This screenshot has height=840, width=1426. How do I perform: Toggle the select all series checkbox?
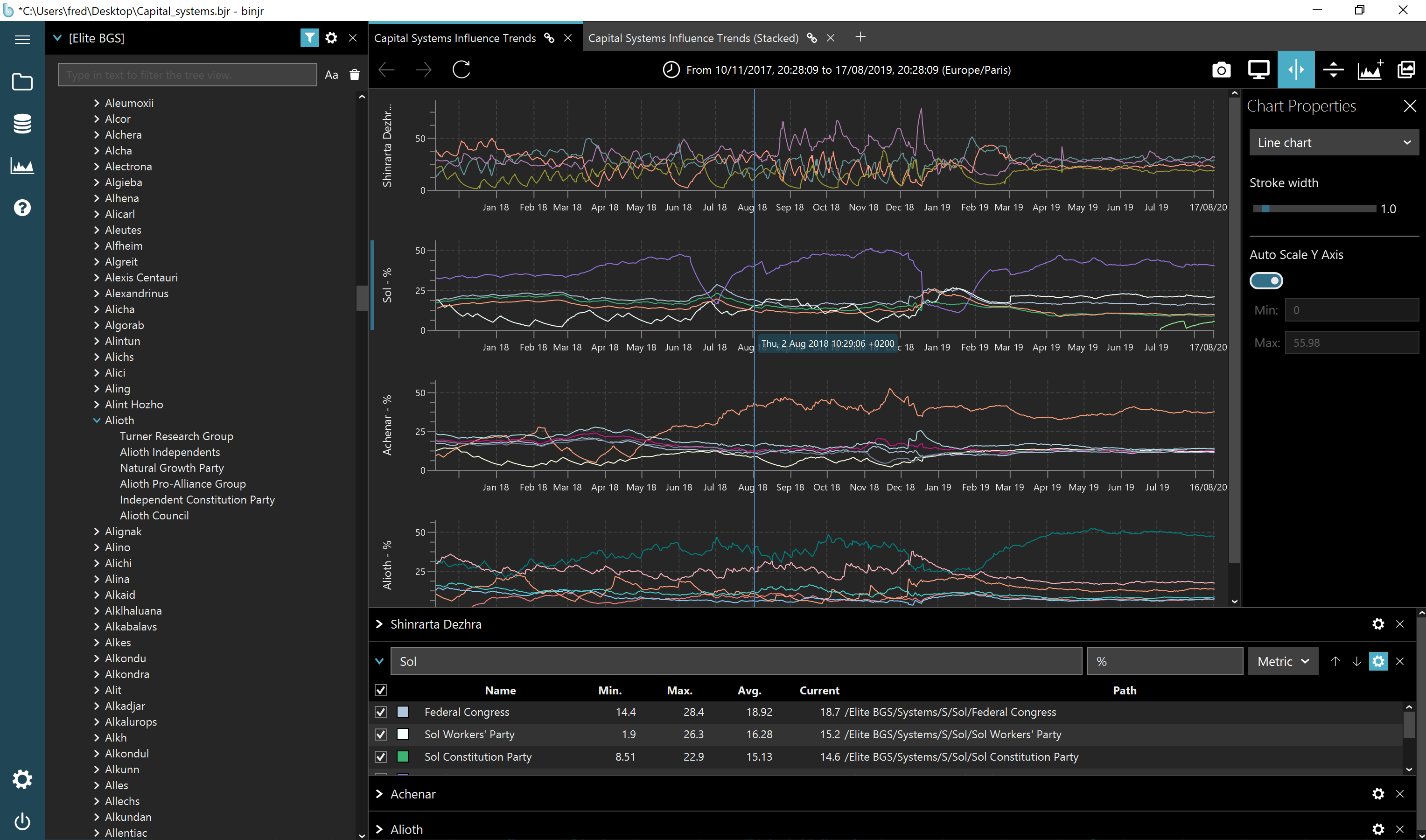click(381, 690)
